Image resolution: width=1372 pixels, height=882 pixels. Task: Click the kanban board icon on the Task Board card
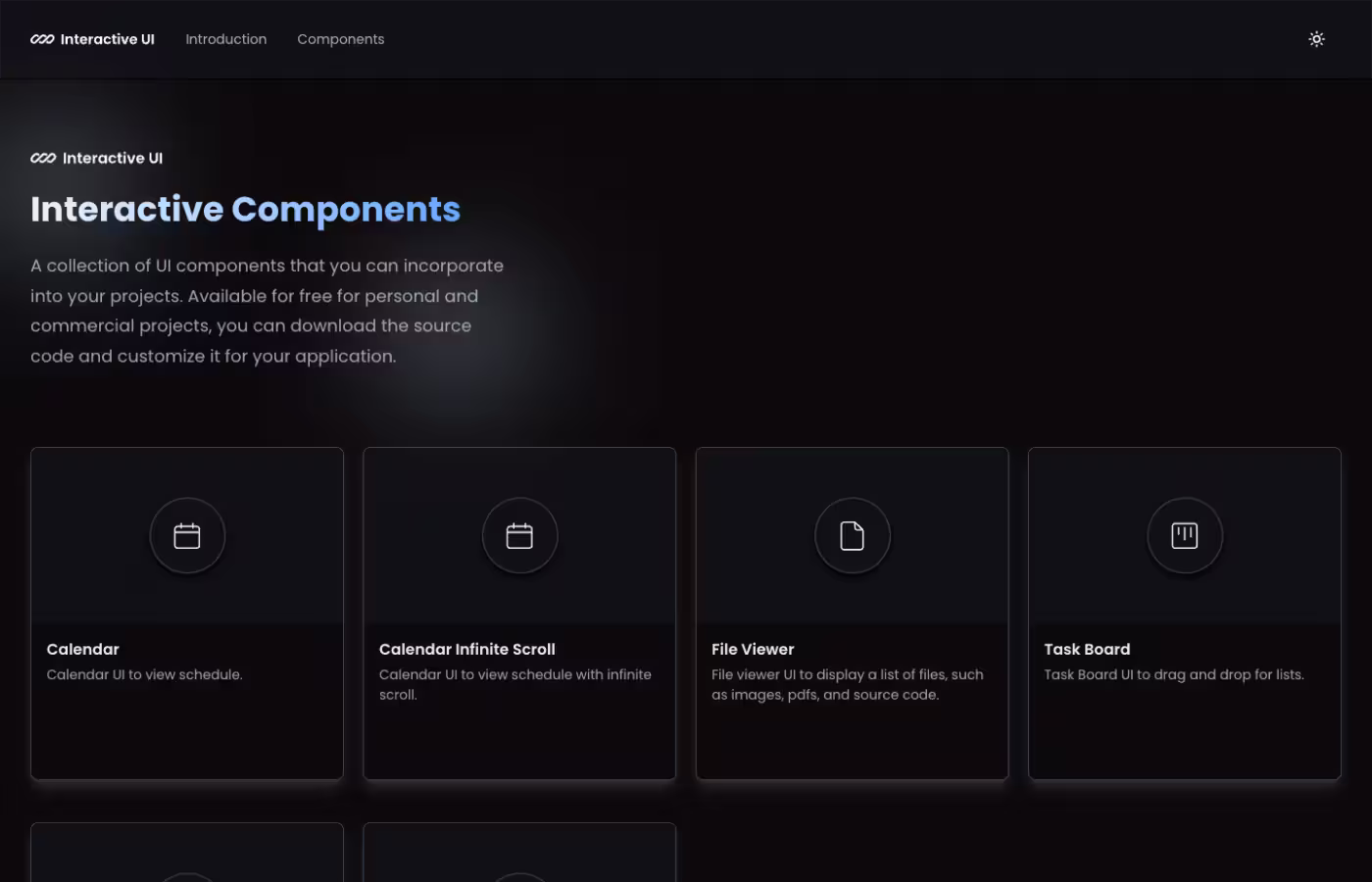point(1184,535)
